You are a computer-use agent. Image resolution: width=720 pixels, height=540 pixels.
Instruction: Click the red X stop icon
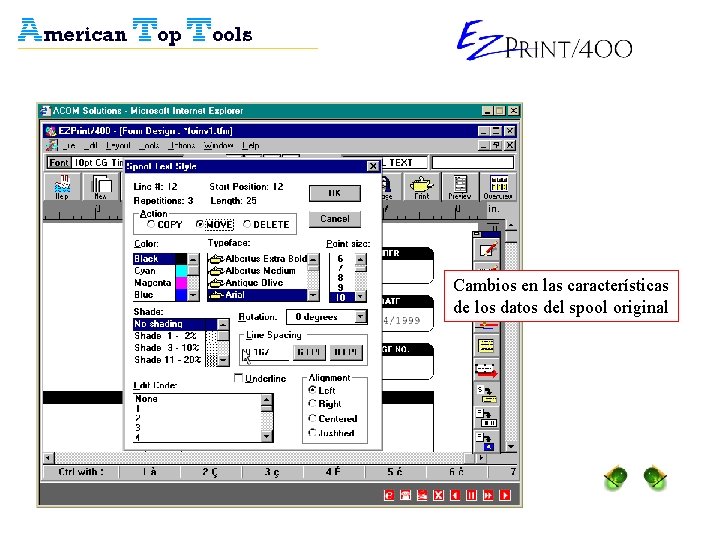click(439, 495)
